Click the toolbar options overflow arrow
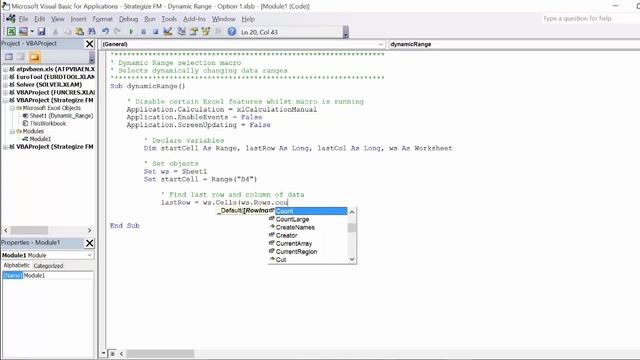Screen dimensions: 640x360 pyautogui.click(x=346, y=32)
